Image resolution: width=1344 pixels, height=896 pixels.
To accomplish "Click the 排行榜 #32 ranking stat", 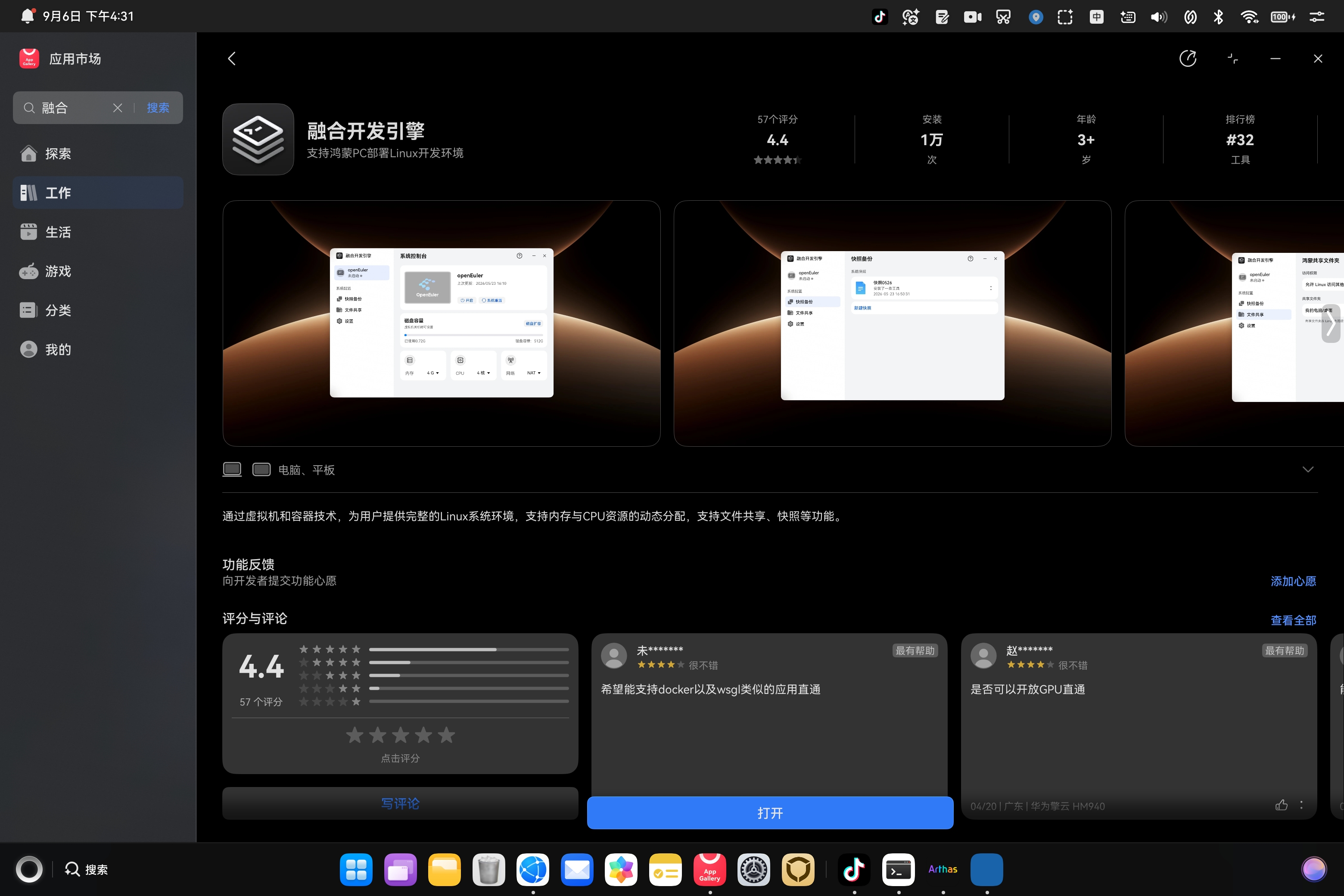I will coord(1239,140).
